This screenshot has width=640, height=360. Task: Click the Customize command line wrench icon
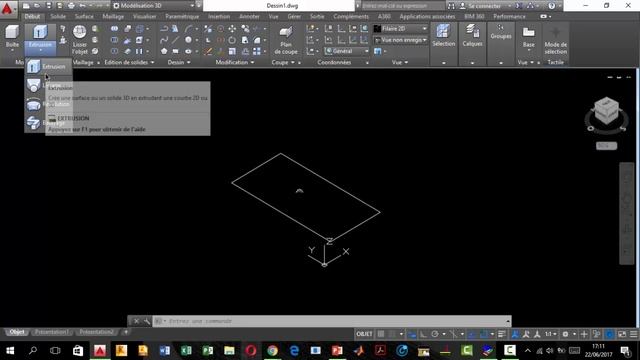147,321
